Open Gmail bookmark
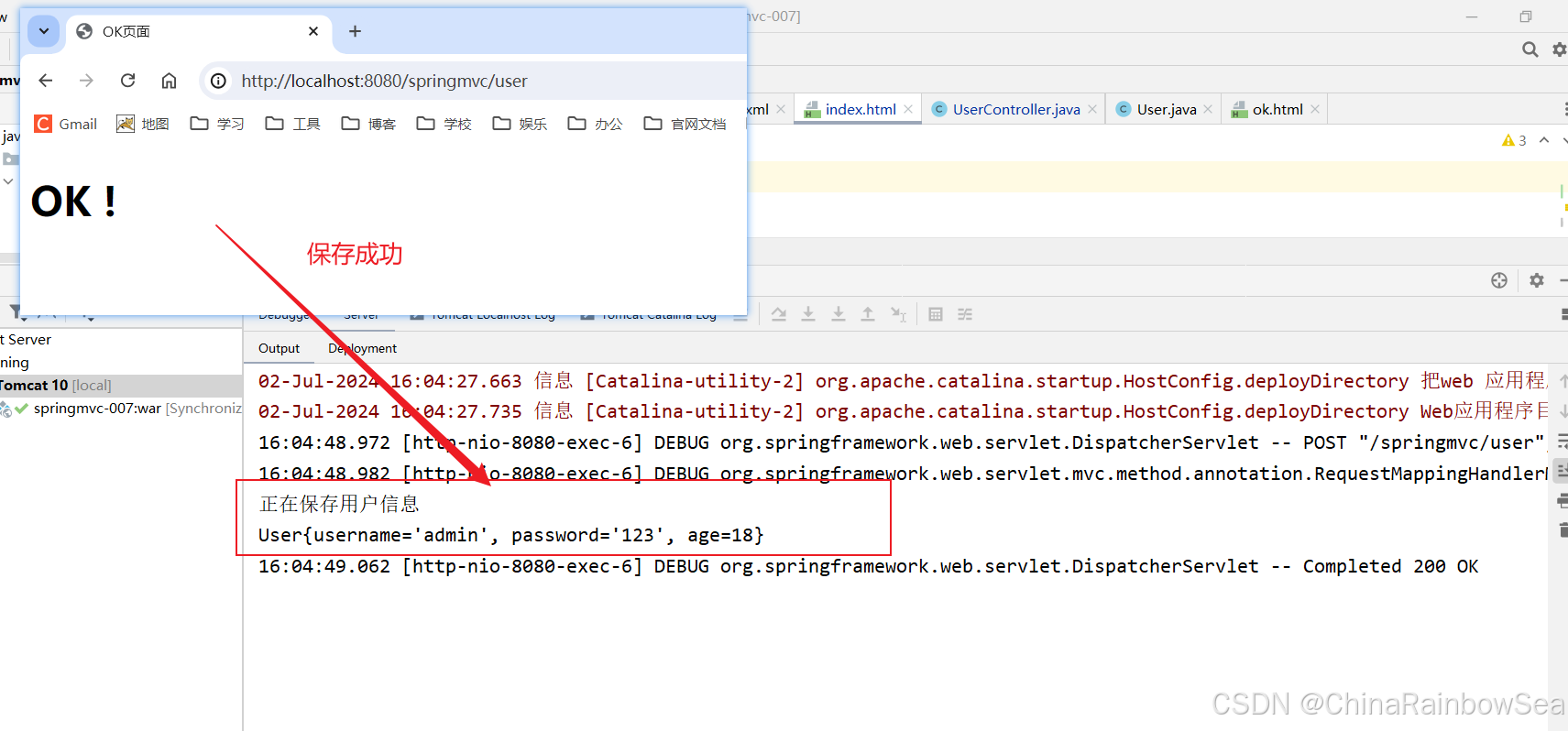This screenshot has height=731, width=1568. (x=66, y=124)
